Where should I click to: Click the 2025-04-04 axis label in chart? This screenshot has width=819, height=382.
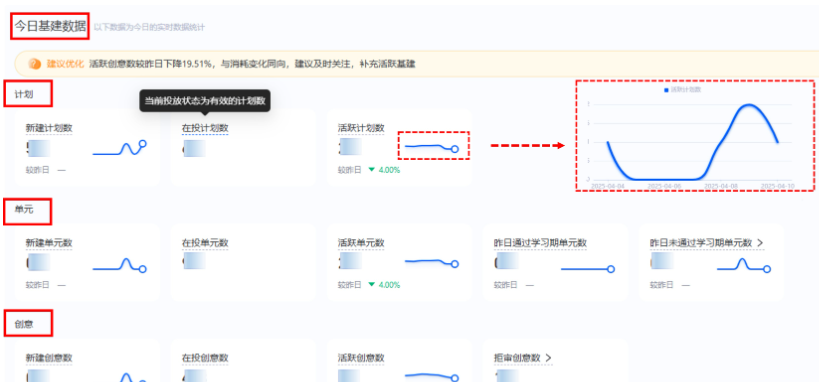[608, 186]
